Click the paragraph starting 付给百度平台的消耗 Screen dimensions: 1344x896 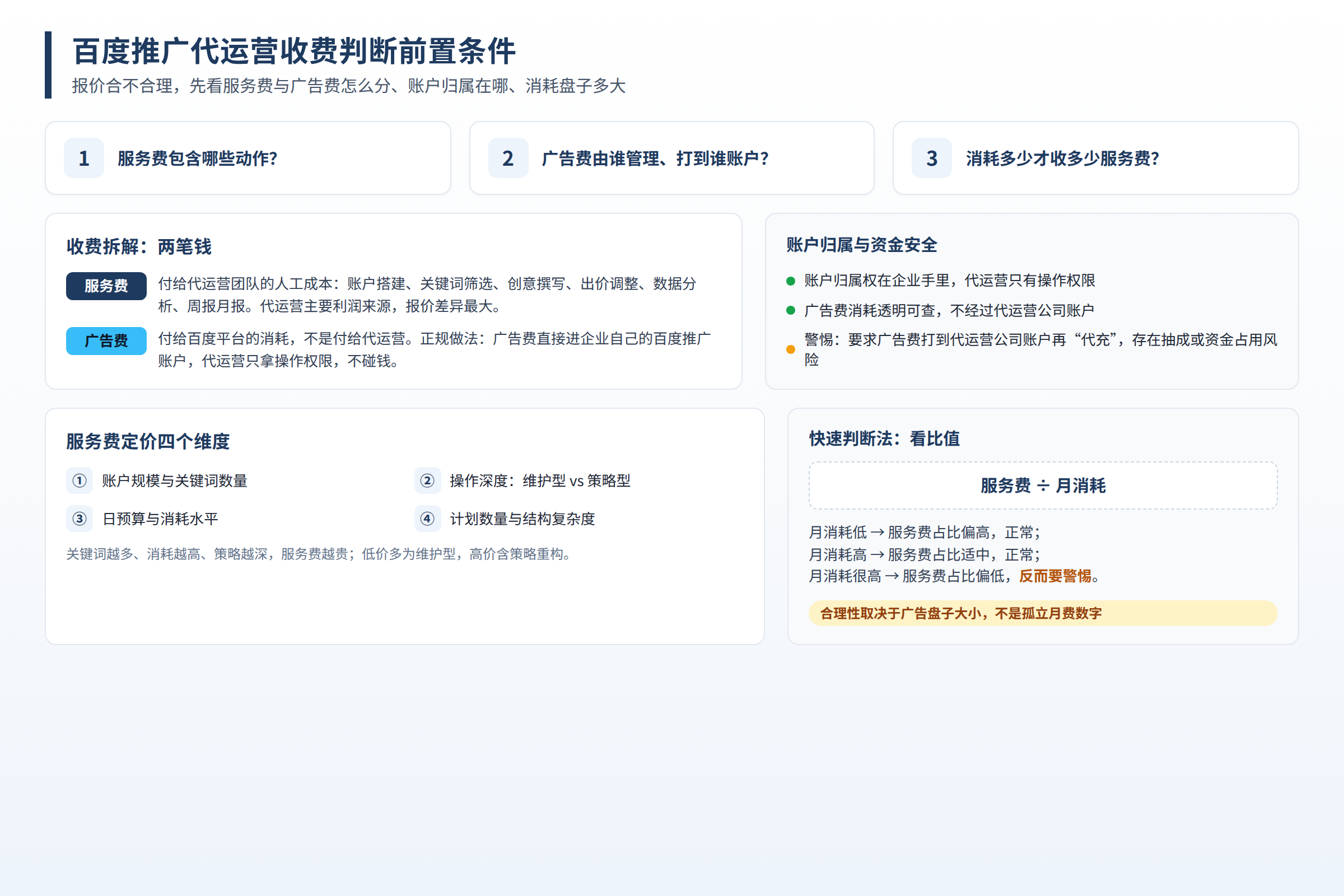[435, 349]
